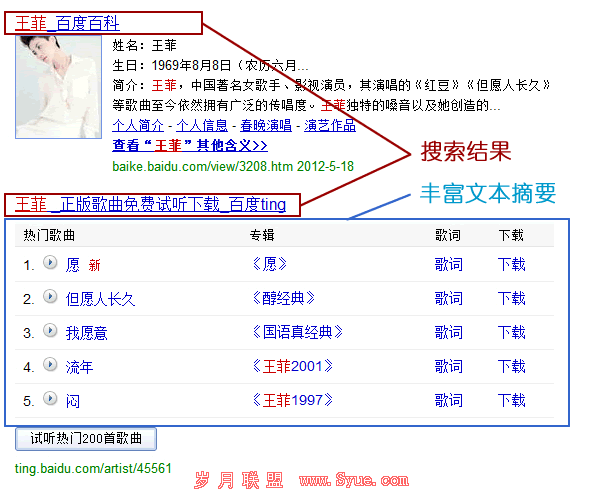Go to 春晚演唱 section link
600x490 pixels.
[x=266, y=125]
